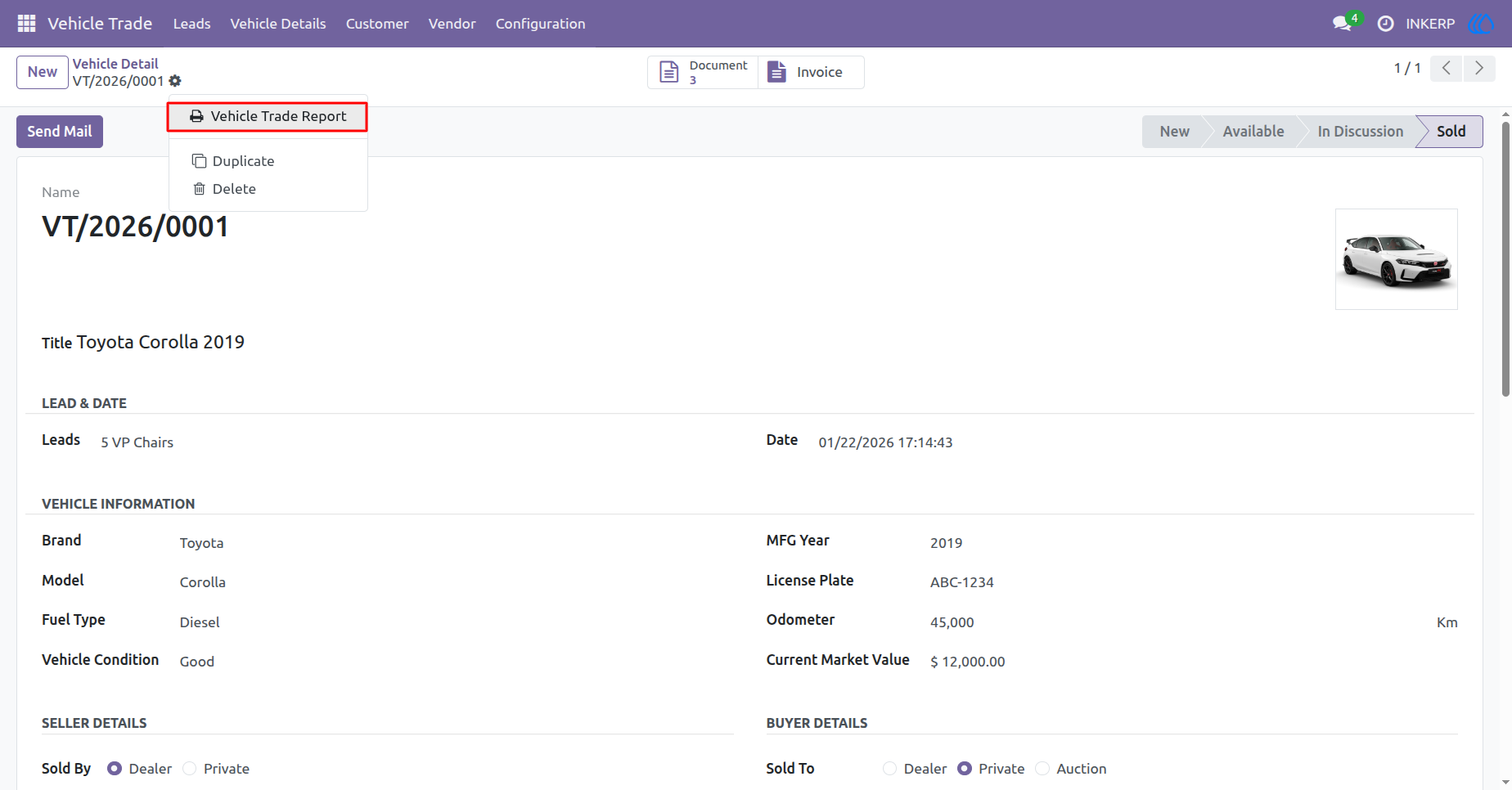
Task: Click the Send Mail button
Action: coord(60,132)
